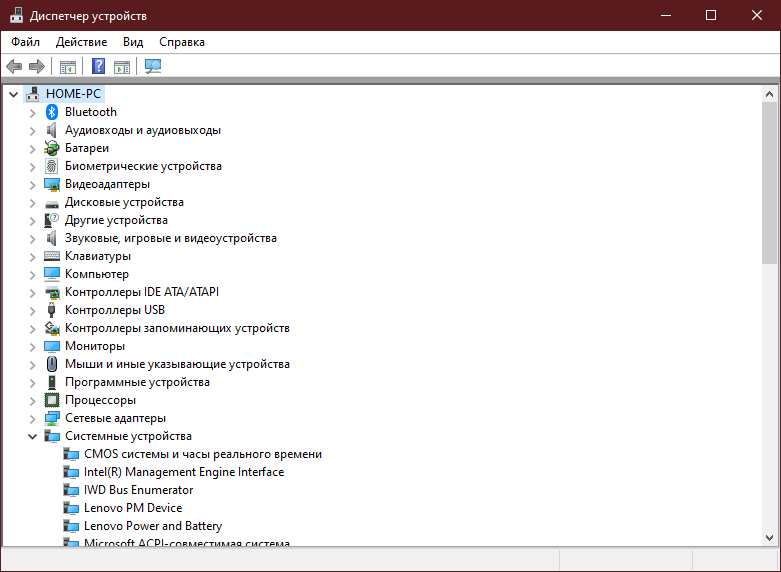Click the Сетевые адаптеры network icon

coord(52,418)
